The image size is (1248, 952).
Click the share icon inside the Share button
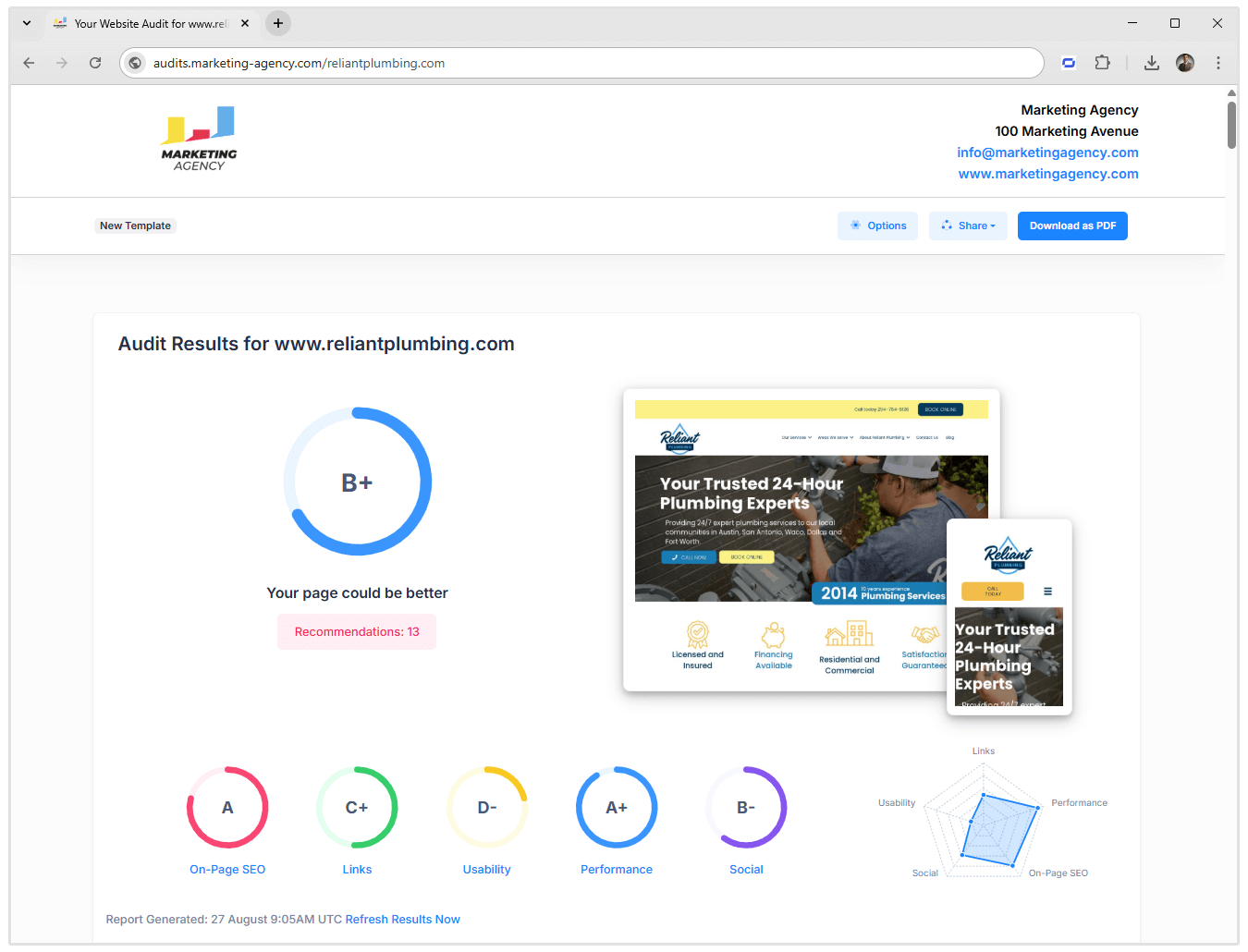click(x=947, y=225)
